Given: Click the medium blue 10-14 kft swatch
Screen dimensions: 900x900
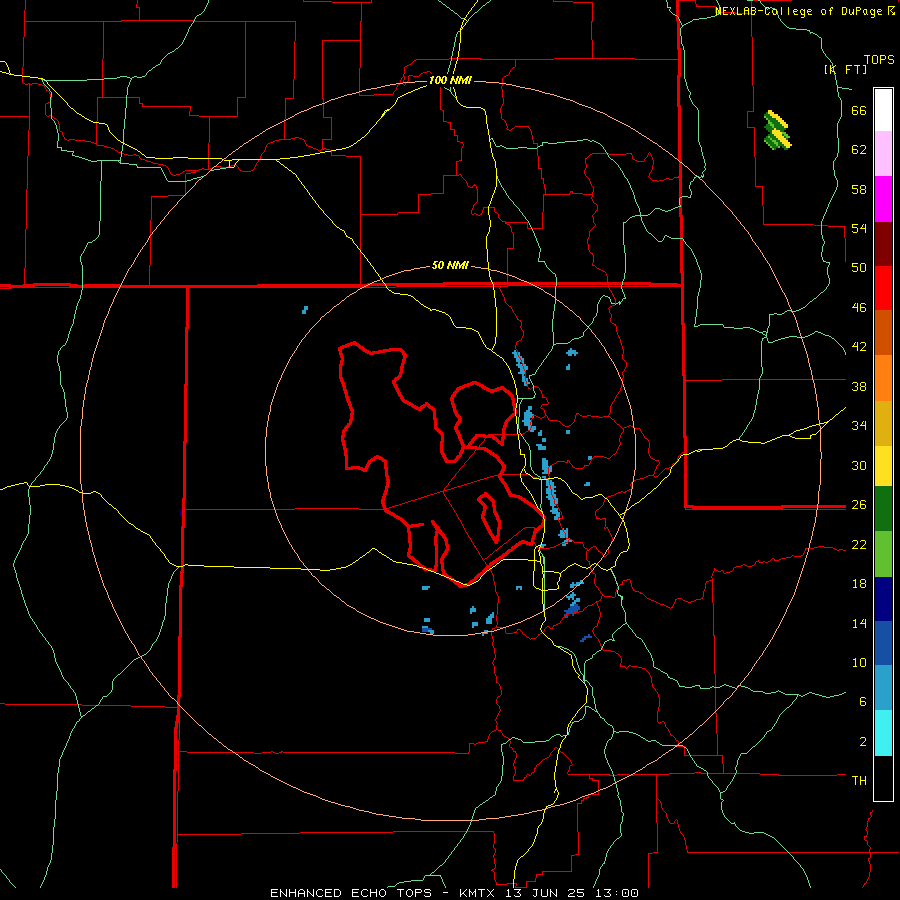Looking at the screenshot, I should (883, 643).
